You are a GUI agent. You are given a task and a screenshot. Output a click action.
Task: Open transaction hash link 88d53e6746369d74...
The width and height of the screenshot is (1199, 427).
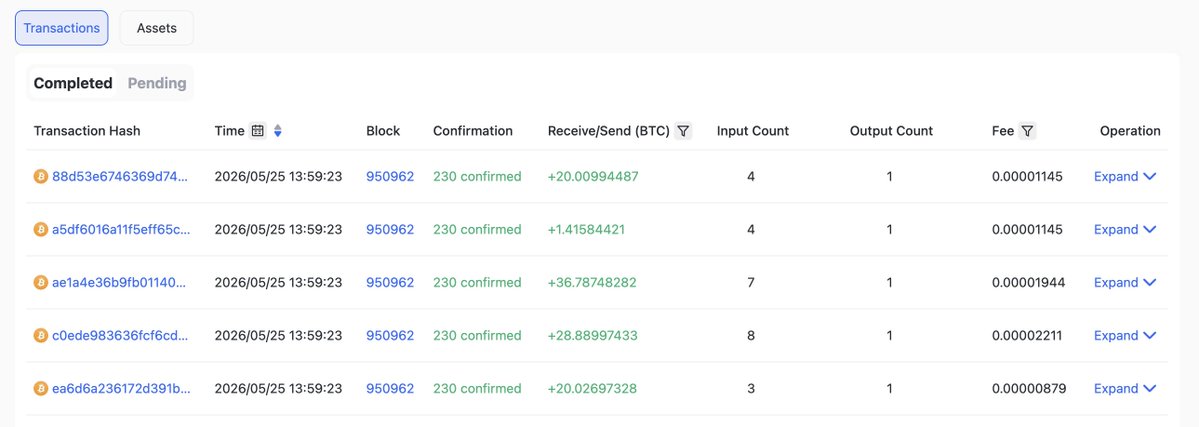(x=120, y=177)
